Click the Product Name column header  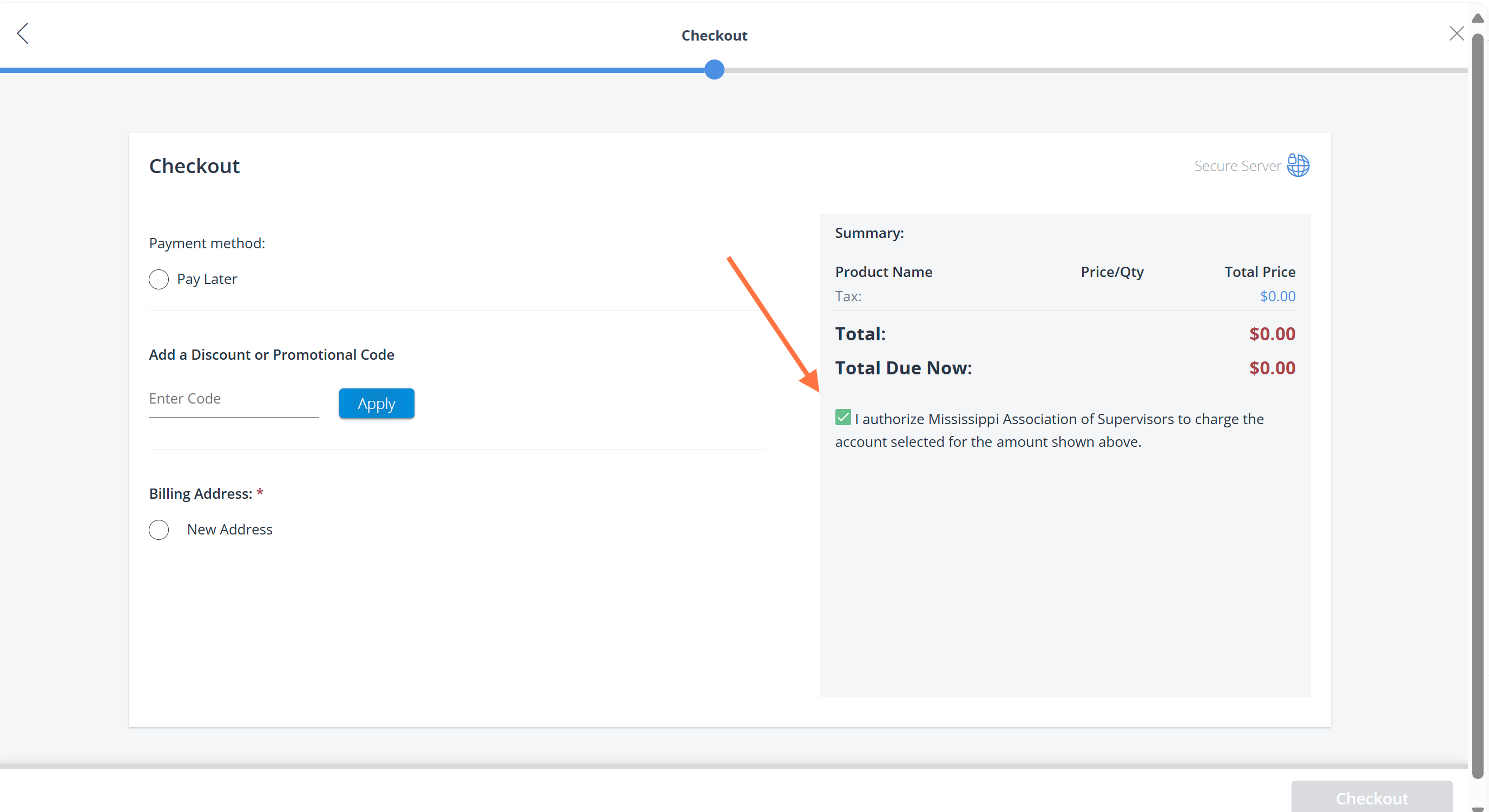click(883, 272)
